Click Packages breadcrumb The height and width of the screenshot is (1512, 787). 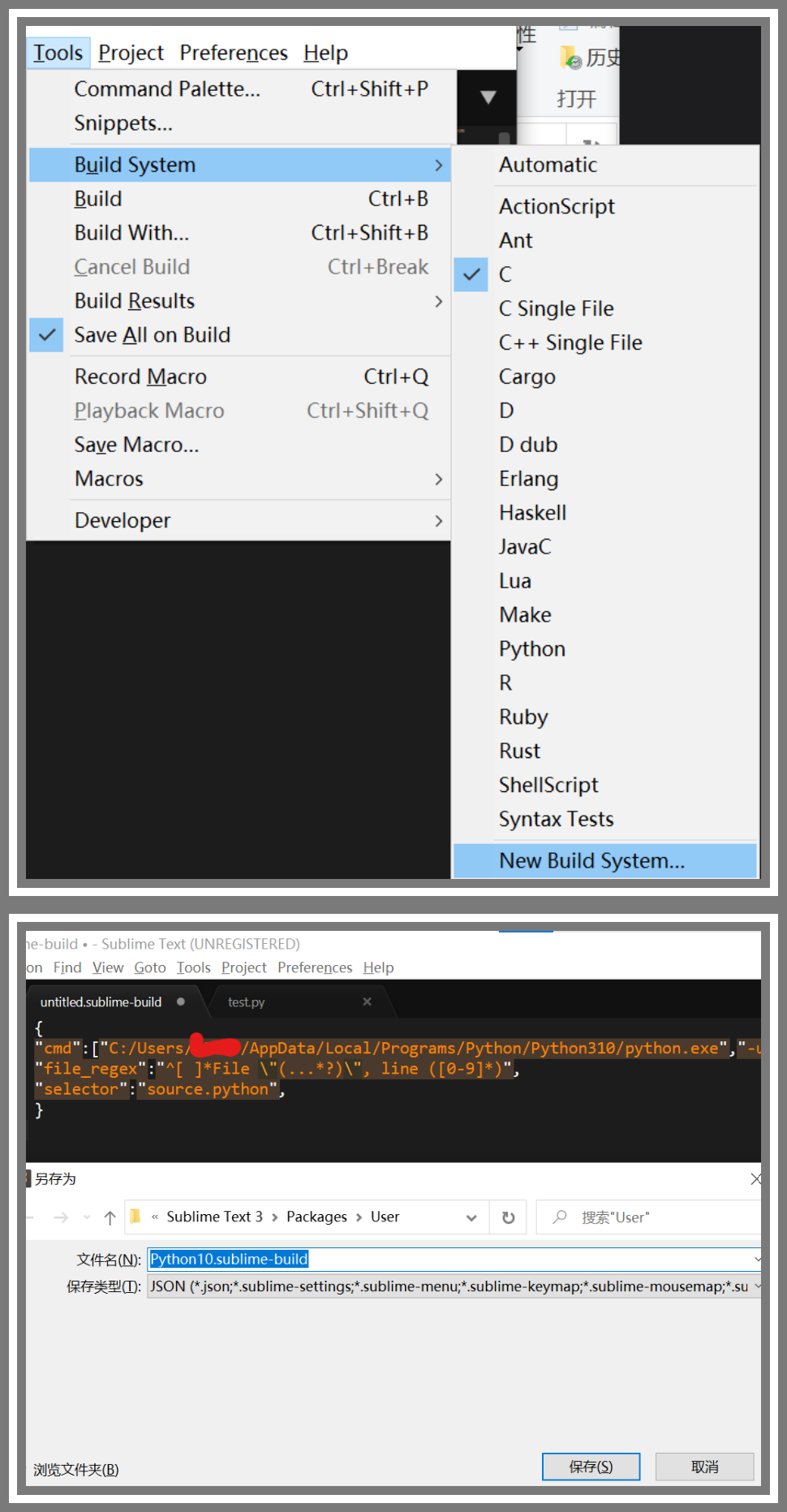[316, 1217]
